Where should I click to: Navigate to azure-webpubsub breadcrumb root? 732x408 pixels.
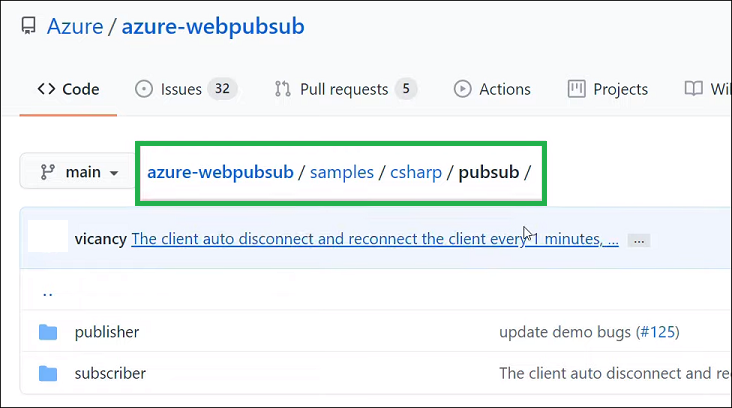(x=220, y=172)
